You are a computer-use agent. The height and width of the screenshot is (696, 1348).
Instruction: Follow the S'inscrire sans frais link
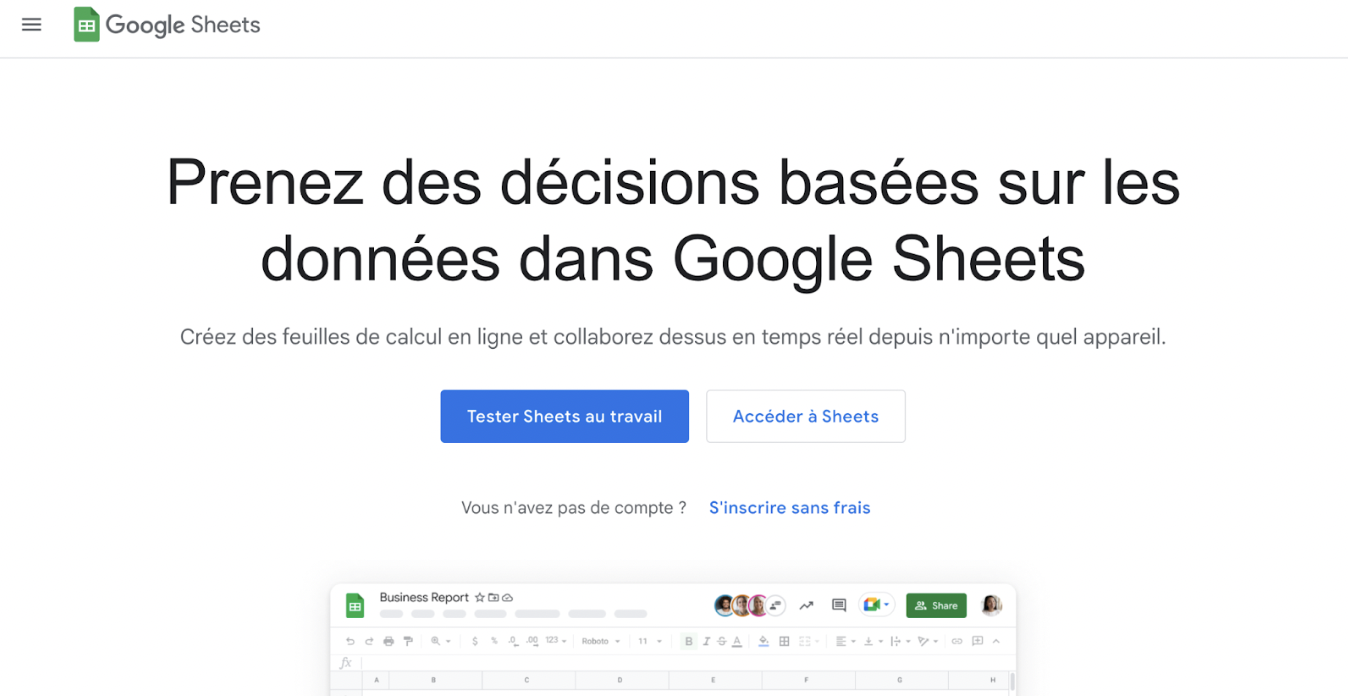(790, 508)
